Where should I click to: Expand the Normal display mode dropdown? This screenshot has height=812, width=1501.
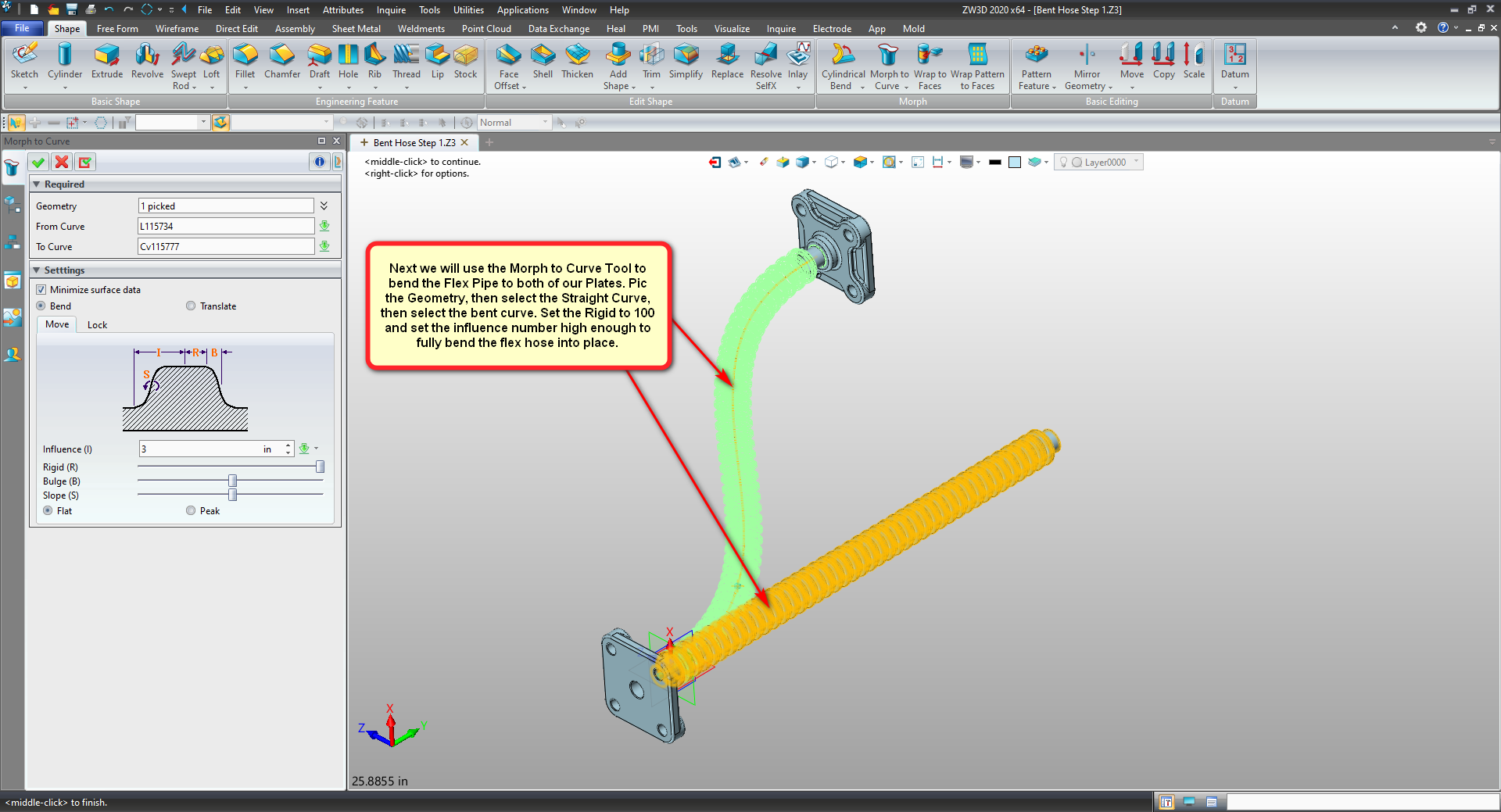click(x=545, y=123)
